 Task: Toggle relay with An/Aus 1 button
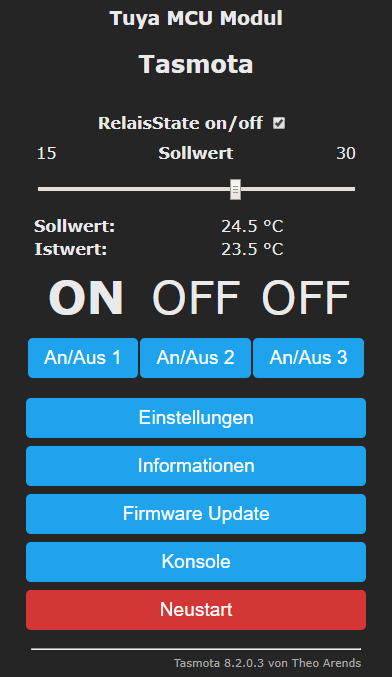tap(83, 358)
